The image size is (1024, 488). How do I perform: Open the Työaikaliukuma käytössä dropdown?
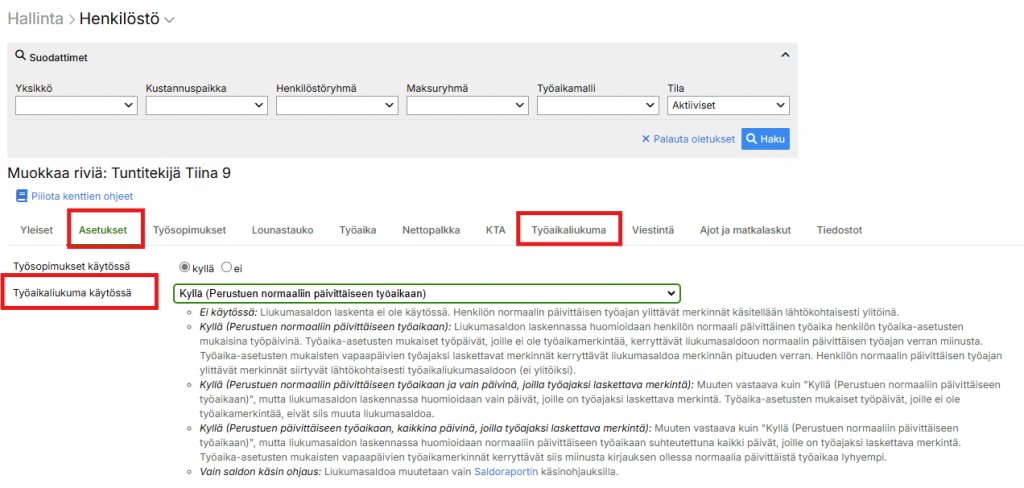coord(426,293)
